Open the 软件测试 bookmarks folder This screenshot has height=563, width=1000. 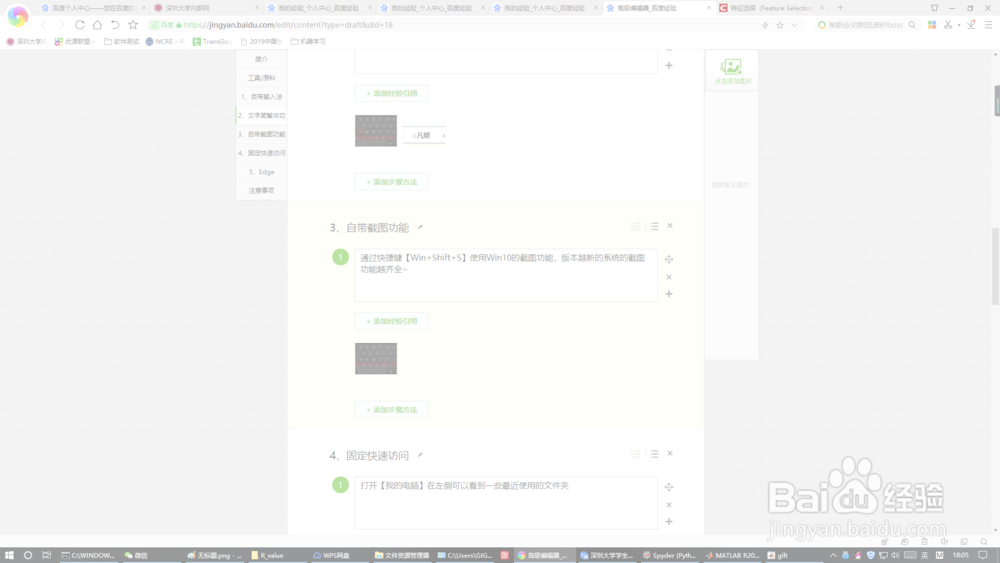(x=121, y=41)
